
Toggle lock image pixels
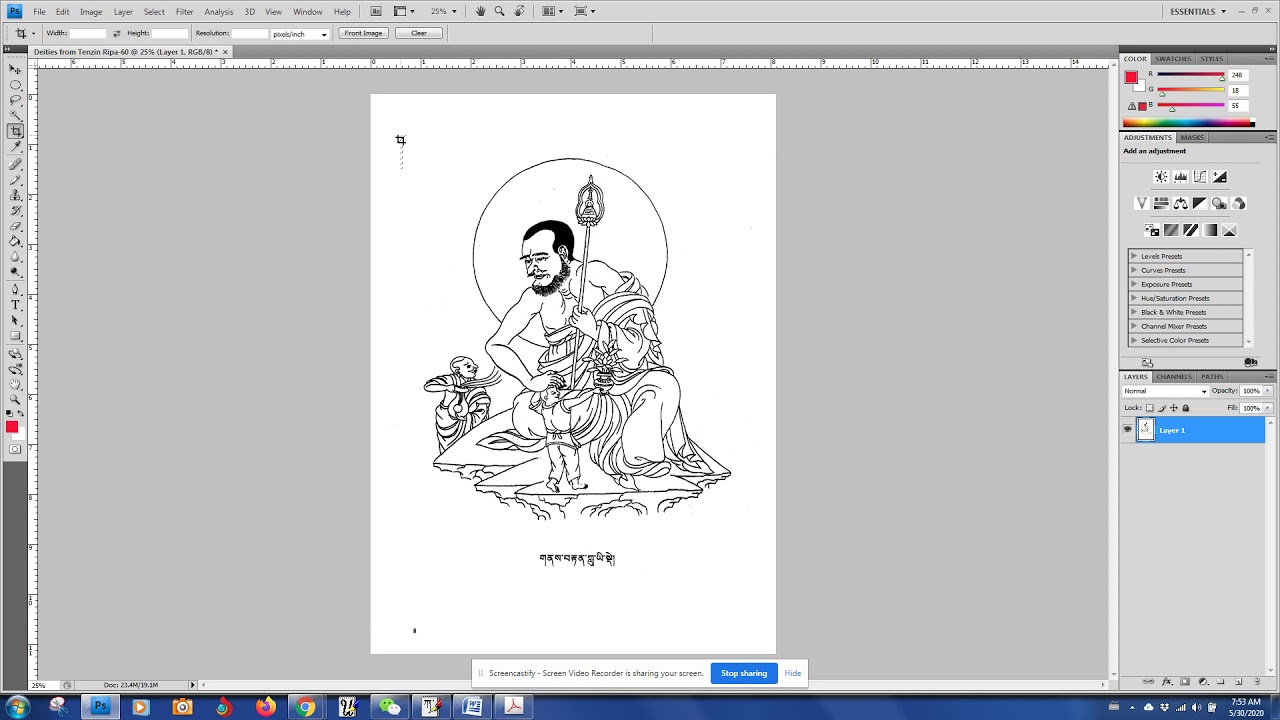[x=1161, y=408]
